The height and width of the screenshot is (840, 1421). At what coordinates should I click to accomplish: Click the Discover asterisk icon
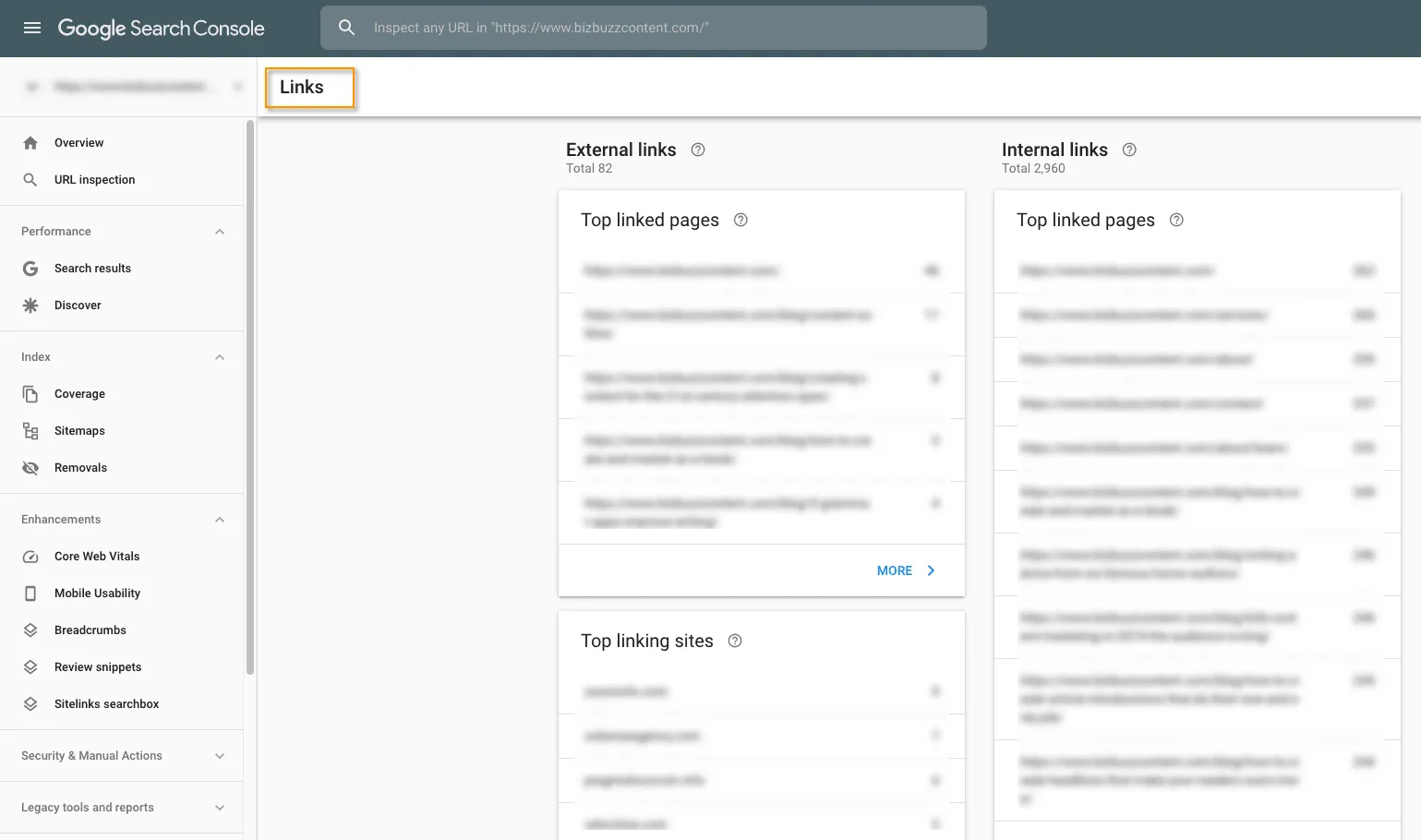click(x=30, y=306)
